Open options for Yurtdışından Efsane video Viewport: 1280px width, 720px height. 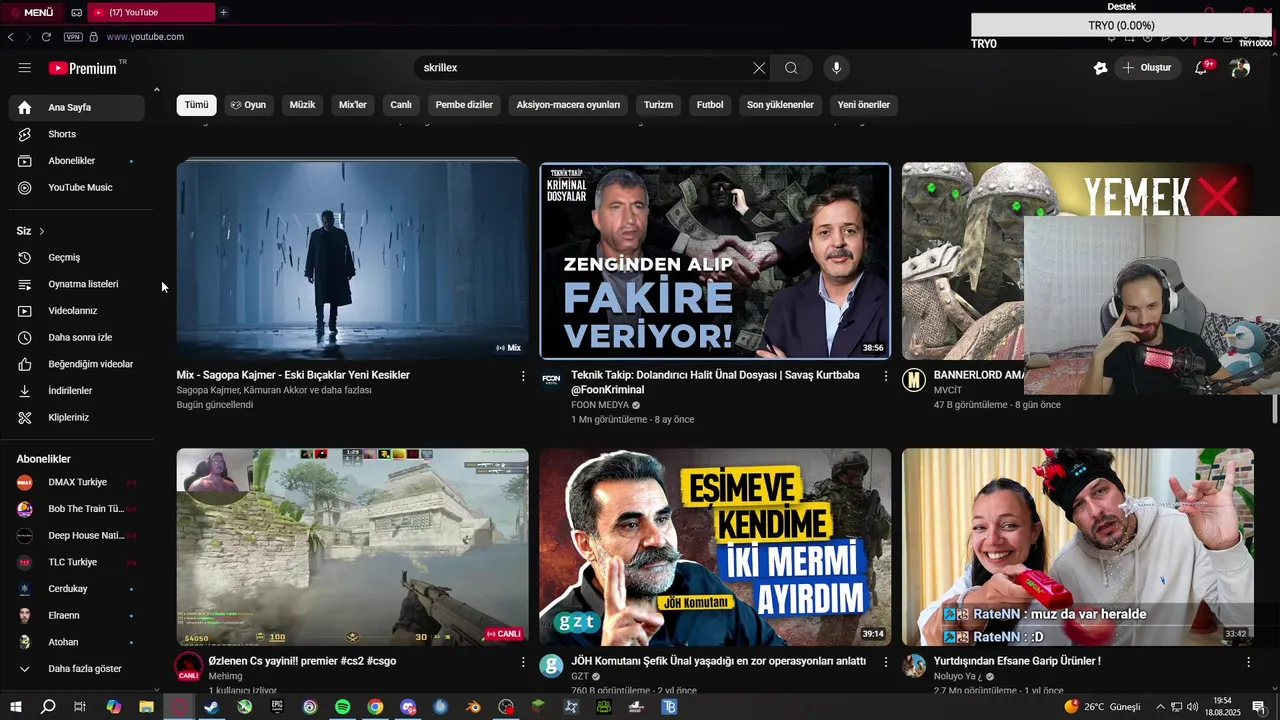click(1248, 662)
